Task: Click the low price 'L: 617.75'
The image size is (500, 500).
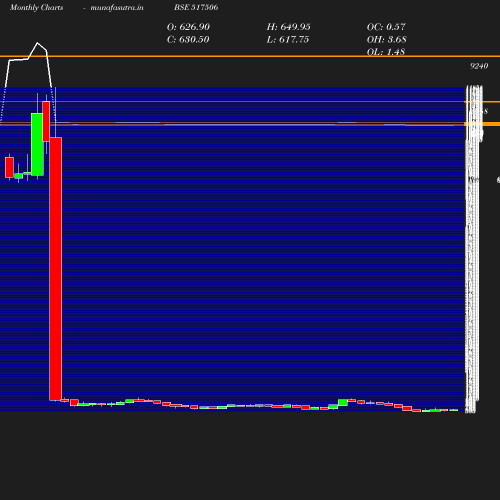Action: click(288, 40)
